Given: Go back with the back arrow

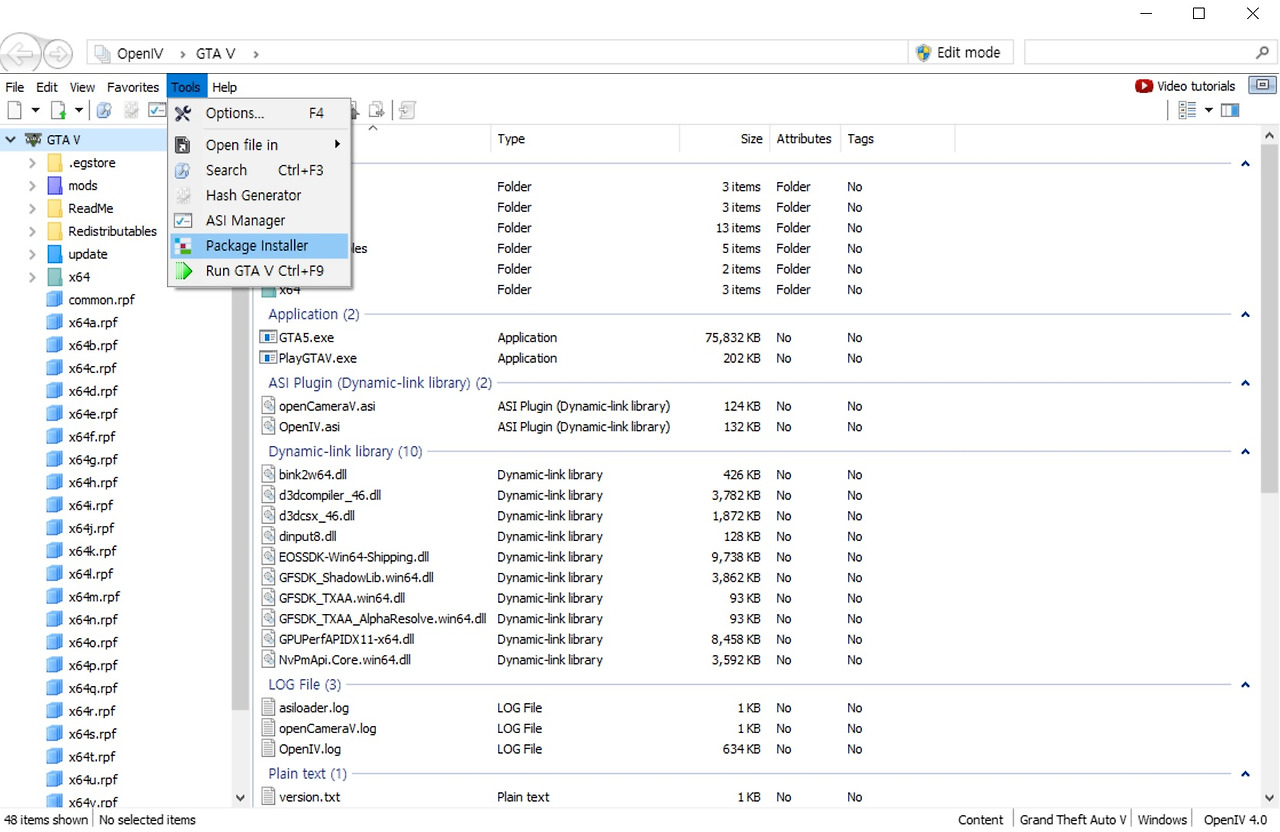Looking at the screenshot, I should pyautogui.click(x=21, y=54).
